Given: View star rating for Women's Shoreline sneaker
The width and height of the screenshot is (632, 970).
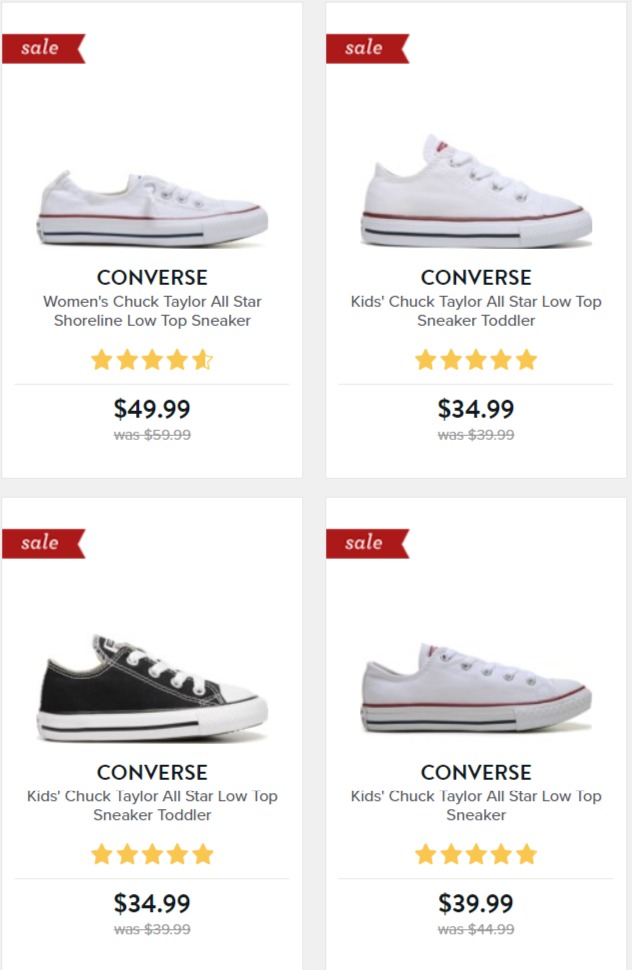Looking at the screenshot, I should pos(152,360).
